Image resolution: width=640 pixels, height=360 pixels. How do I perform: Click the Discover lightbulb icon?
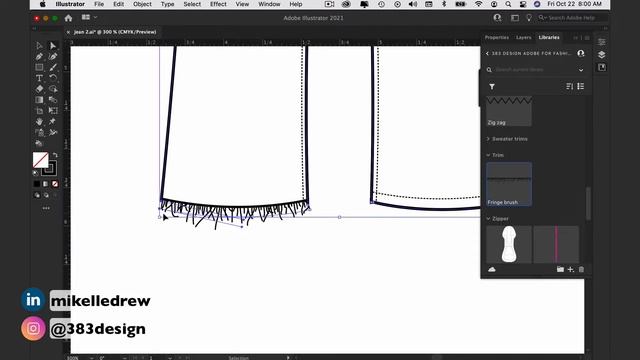click(x=529, y=18)
